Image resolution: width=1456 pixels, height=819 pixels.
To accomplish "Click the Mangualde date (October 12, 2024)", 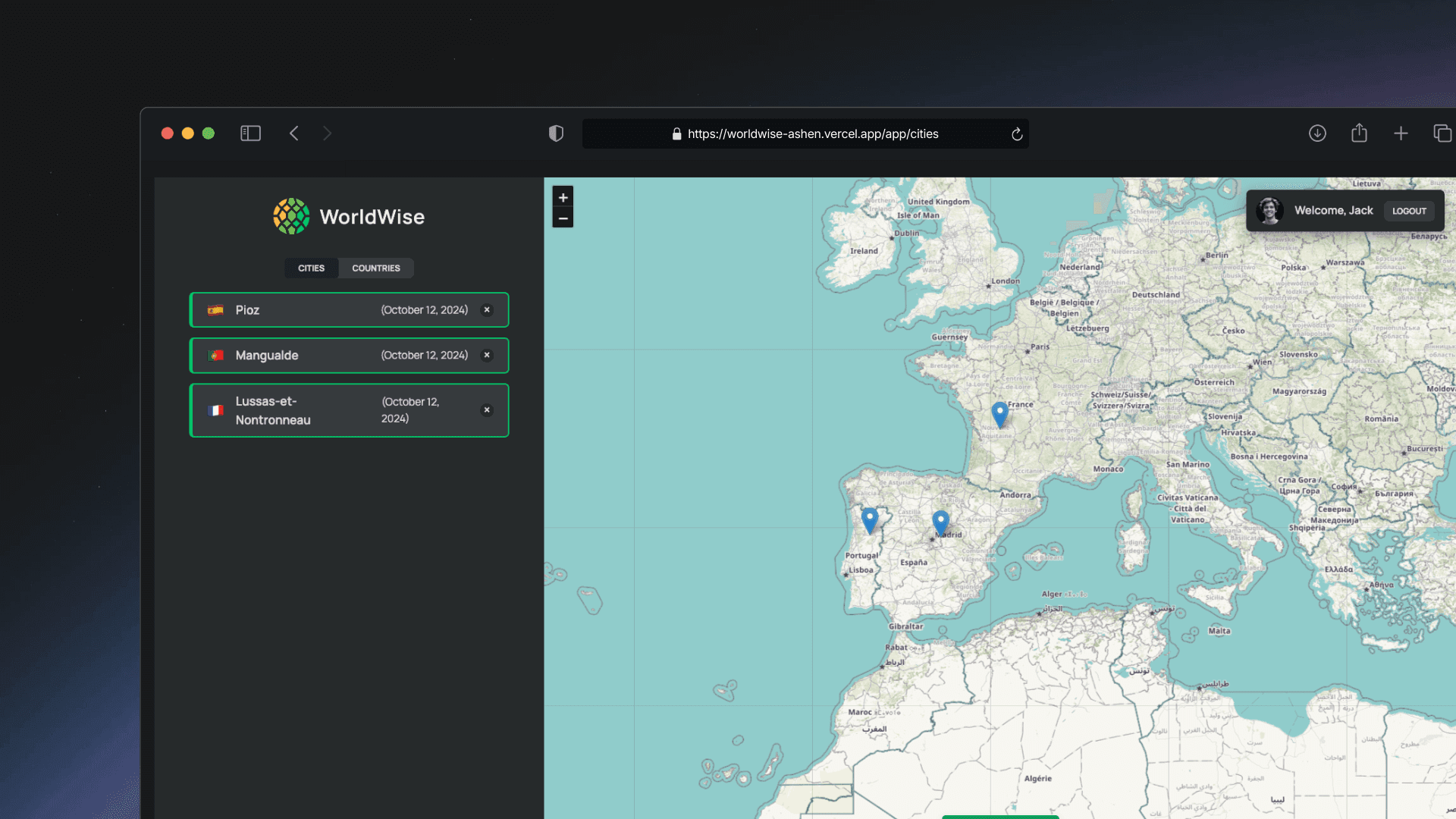I will click(x=425, y=356).
